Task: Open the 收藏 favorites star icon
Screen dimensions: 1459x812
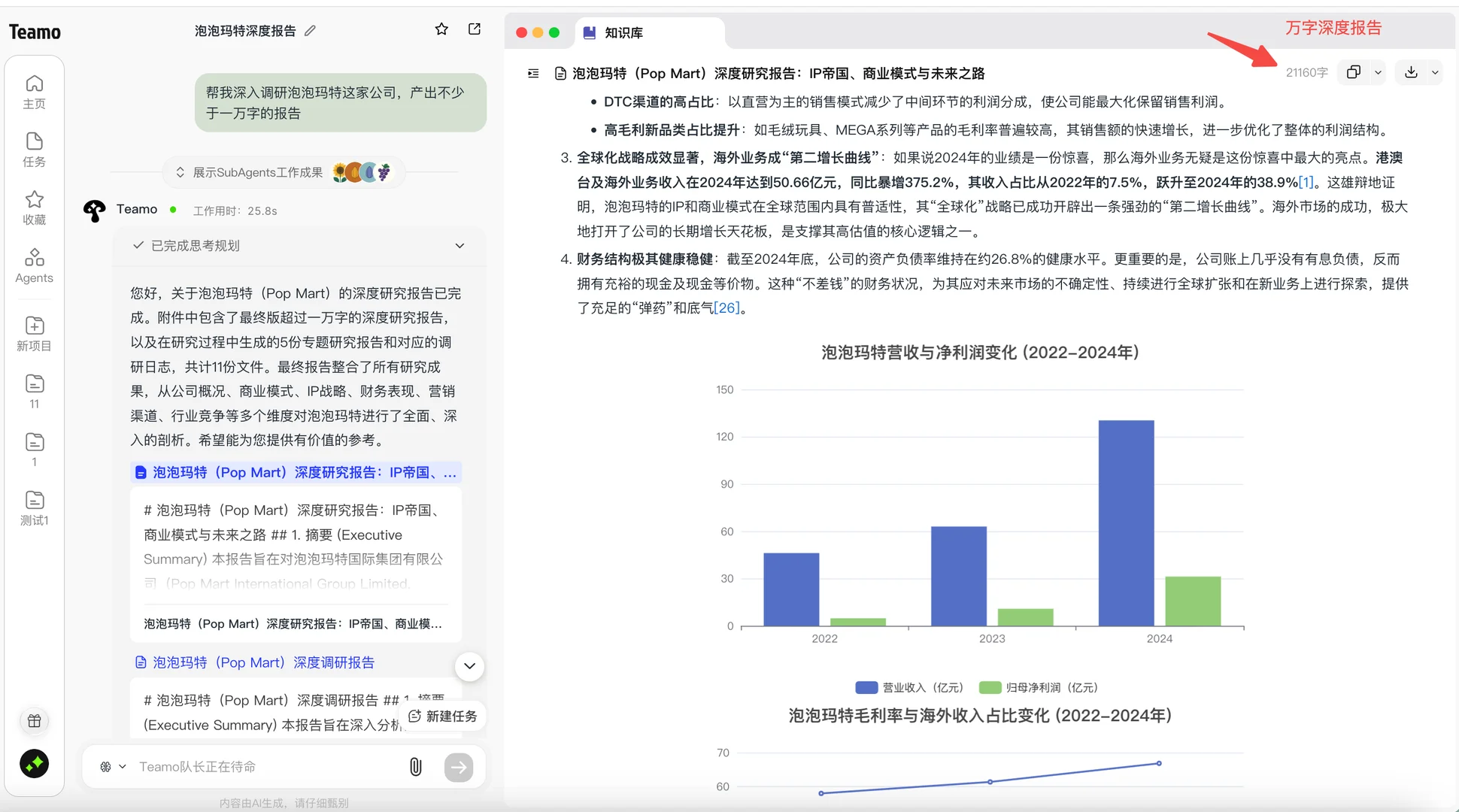Action: (34, 199)
